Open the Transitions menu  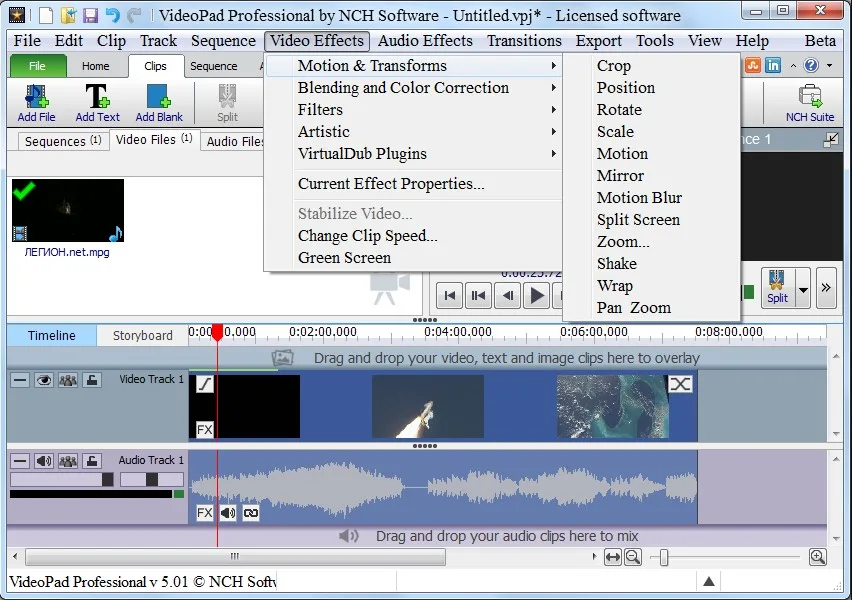[524, 41]
